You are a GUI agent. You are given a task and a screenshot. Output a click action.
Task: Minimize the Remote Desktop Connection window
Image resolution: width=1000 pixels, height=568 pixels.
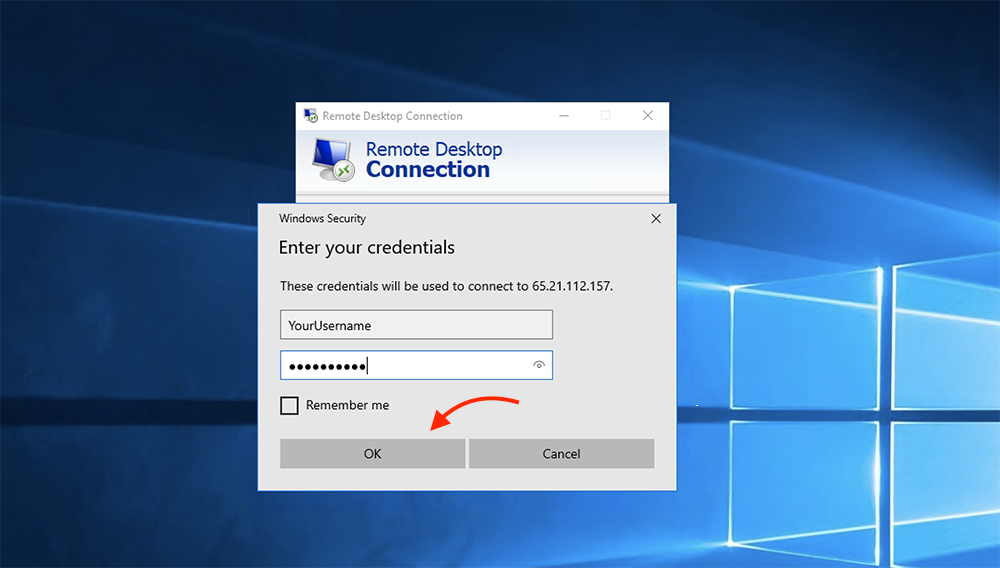coord(564,115)
